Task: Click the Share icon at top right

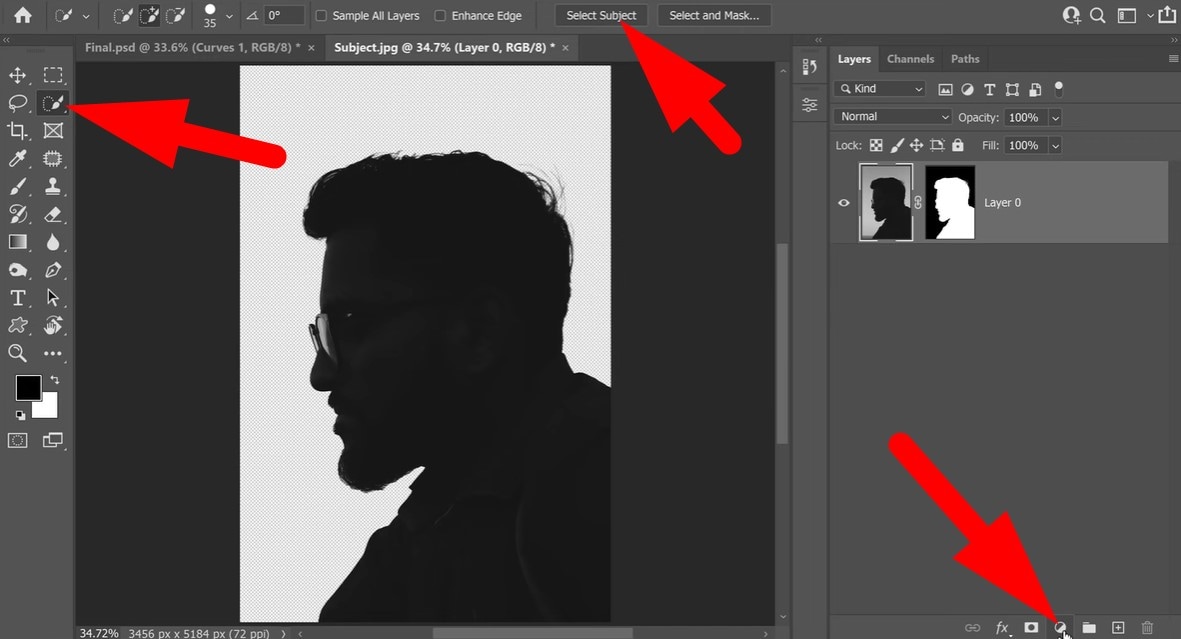Action: pyautogui.click(x=1167, y=14)
